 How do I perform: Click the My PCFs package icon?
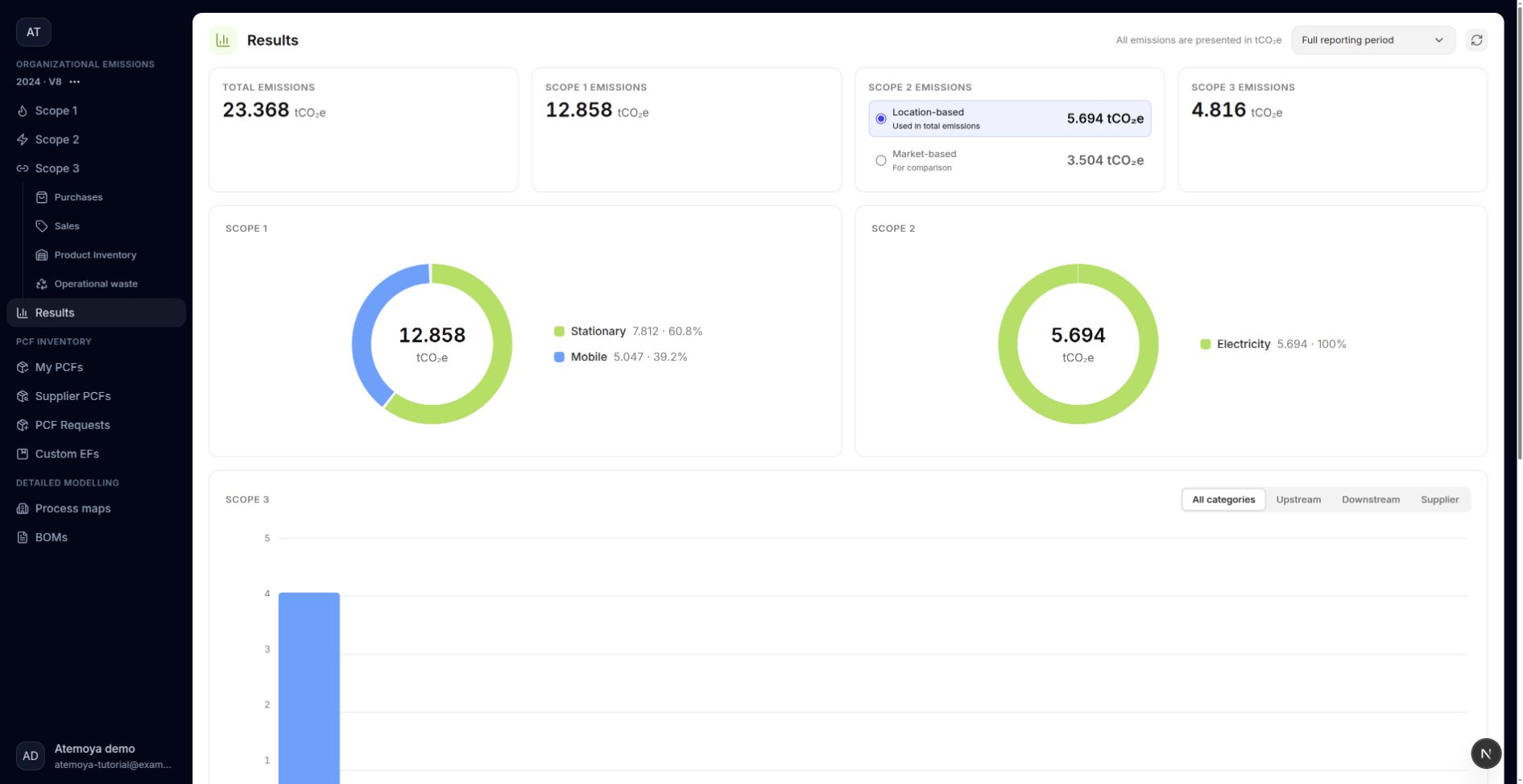[x=23, y=368]
